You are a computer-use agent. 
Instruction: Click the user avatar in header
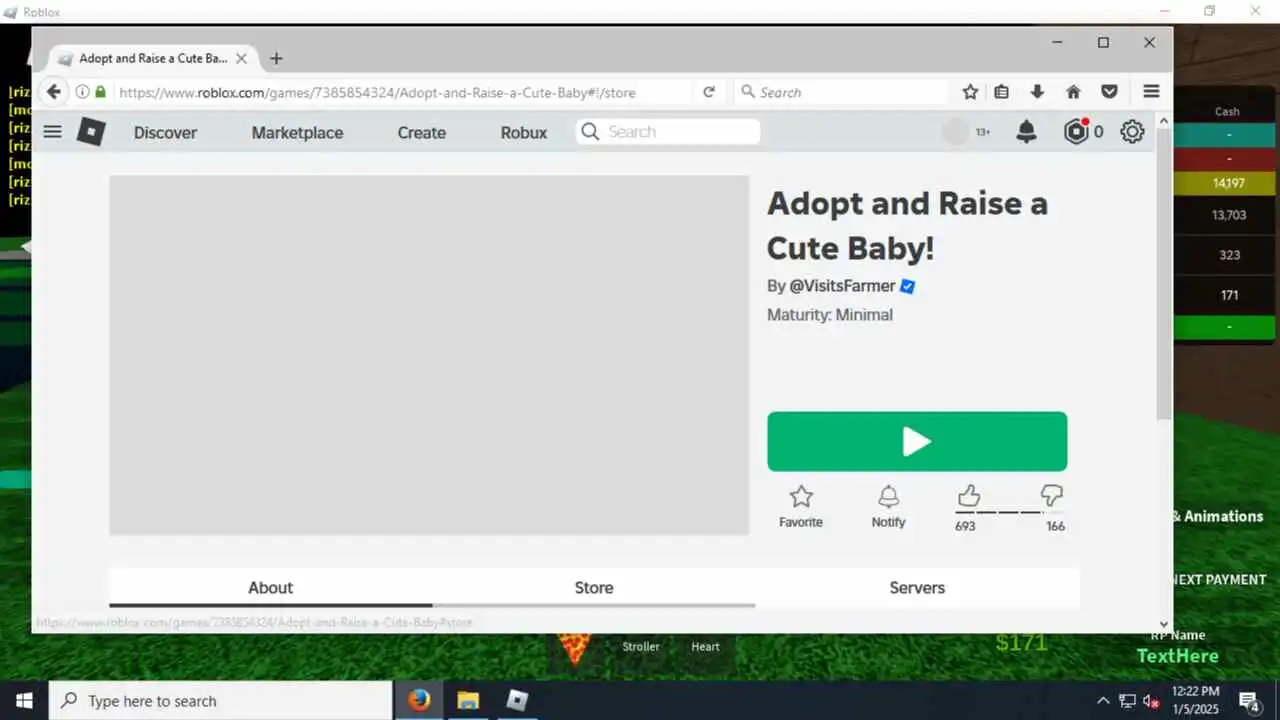pos(956,132)
